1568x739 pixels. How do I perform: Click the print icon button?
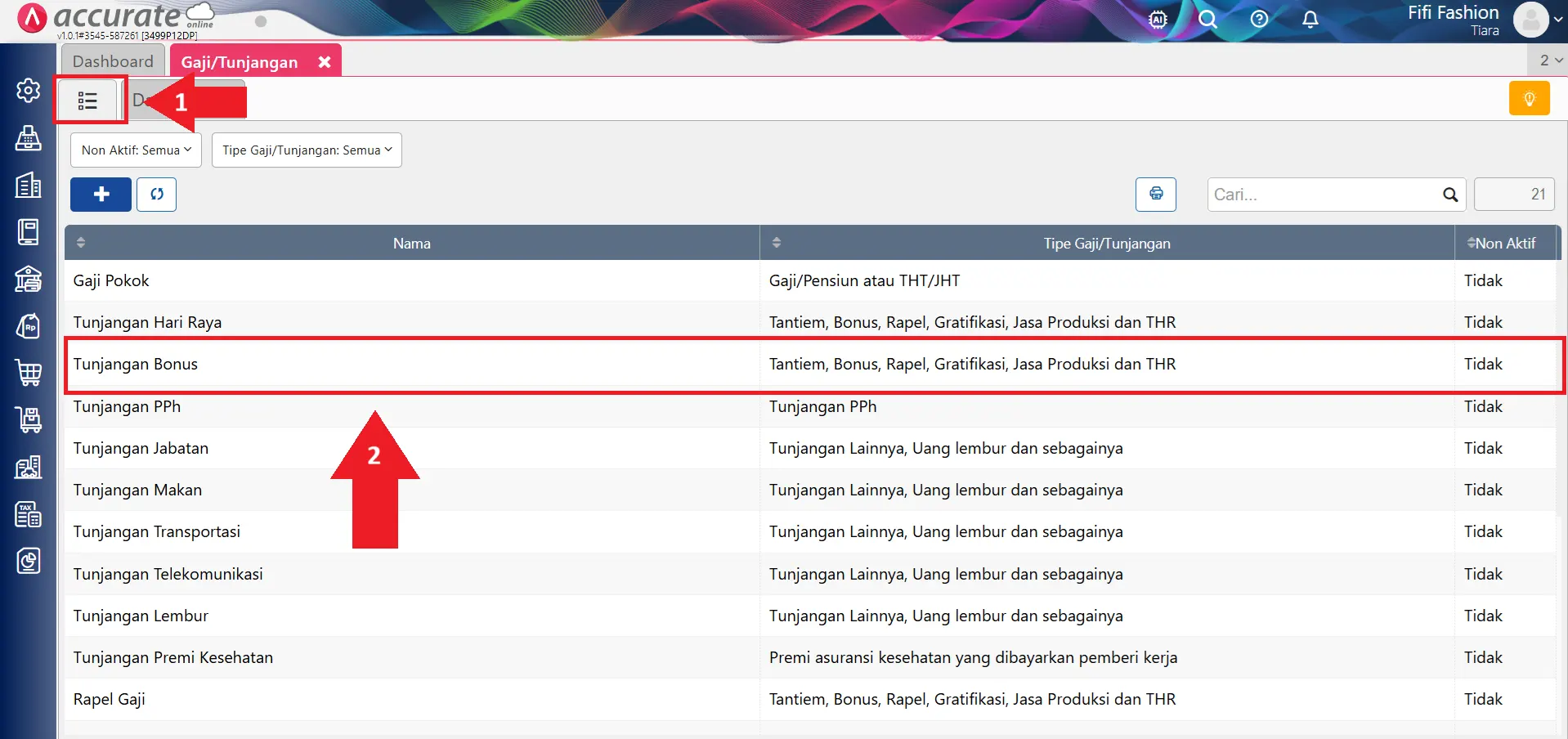coord(1155,195)
